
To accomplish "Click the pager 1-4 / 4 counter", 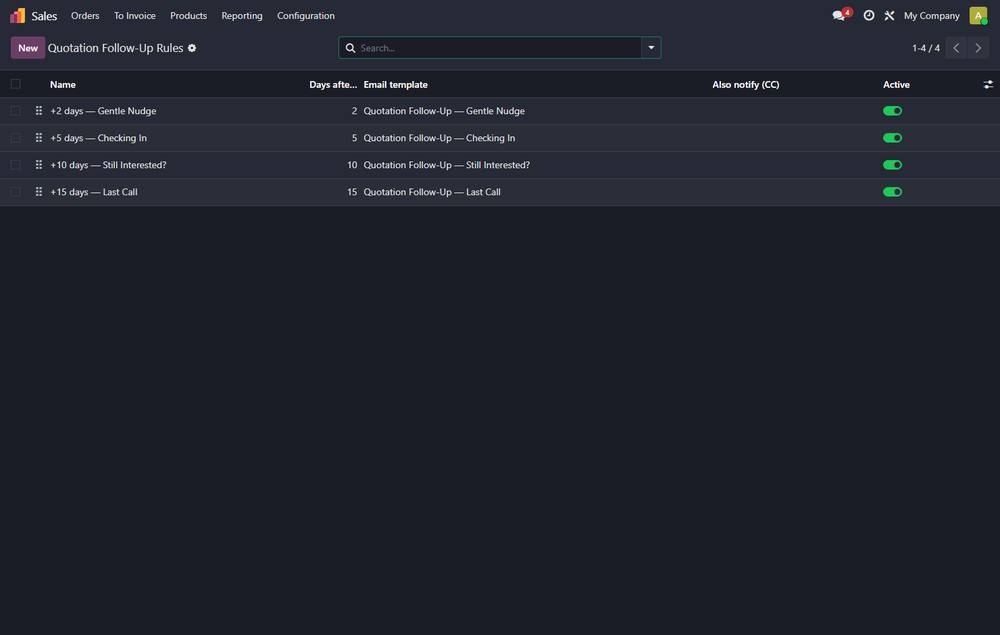I will 925,48.
